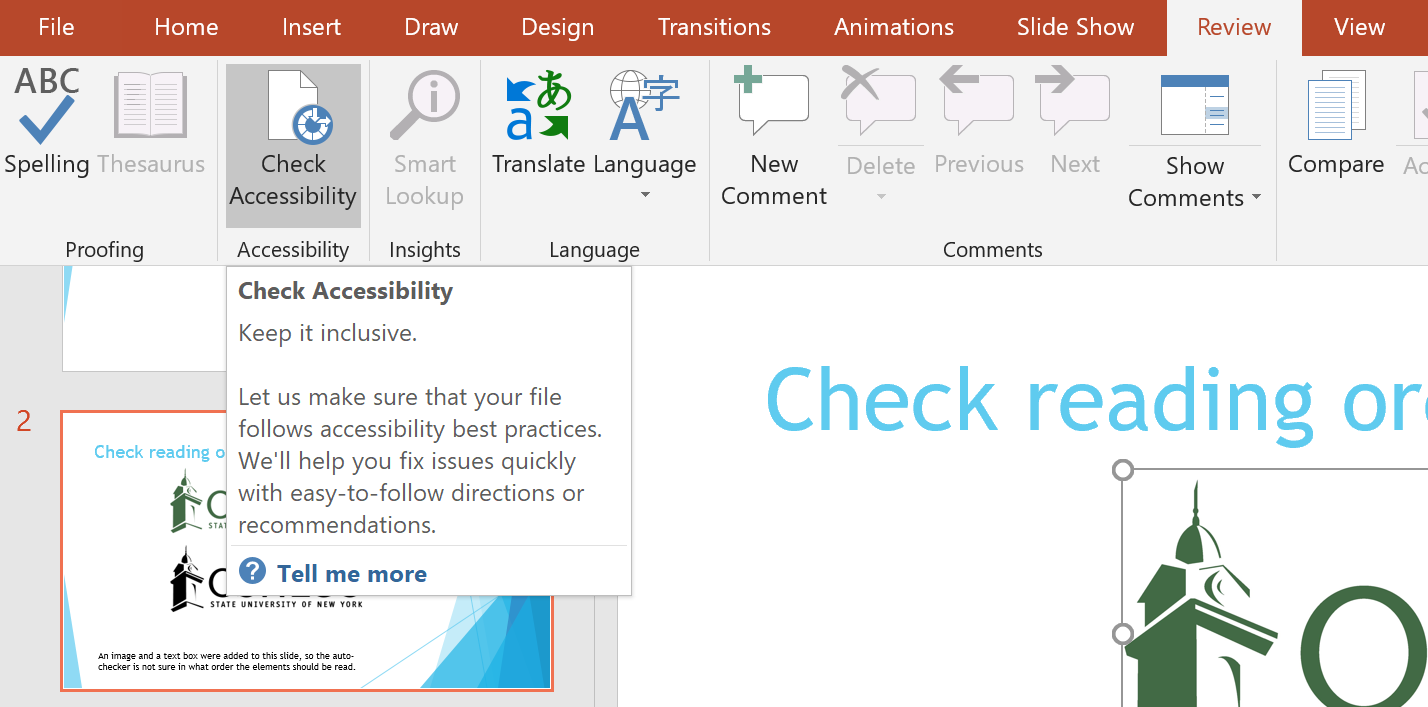The width and height of the screenshot is (1428, 707).
Task: Open the Thesaurus tool
Action: point(151,123)
